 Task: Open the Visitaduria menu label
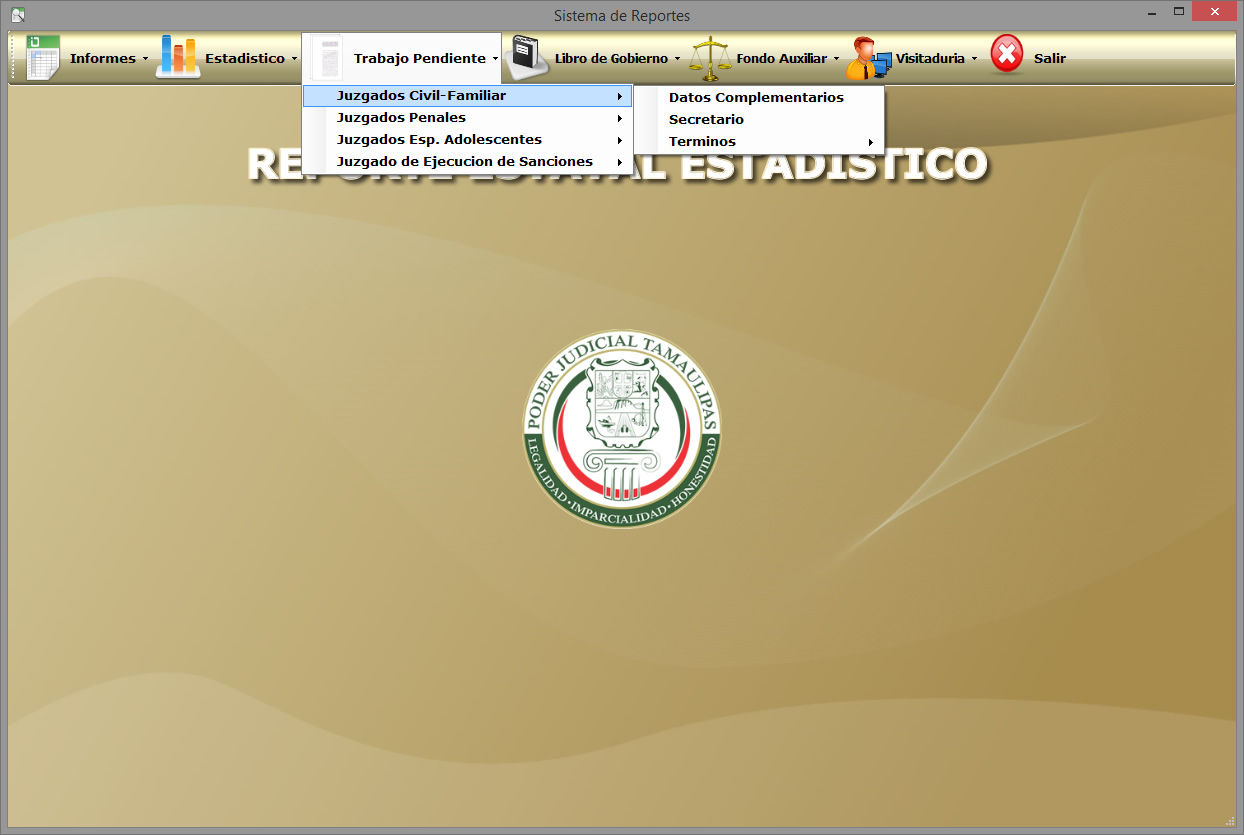pyautogui.click(x=930, y=58)
